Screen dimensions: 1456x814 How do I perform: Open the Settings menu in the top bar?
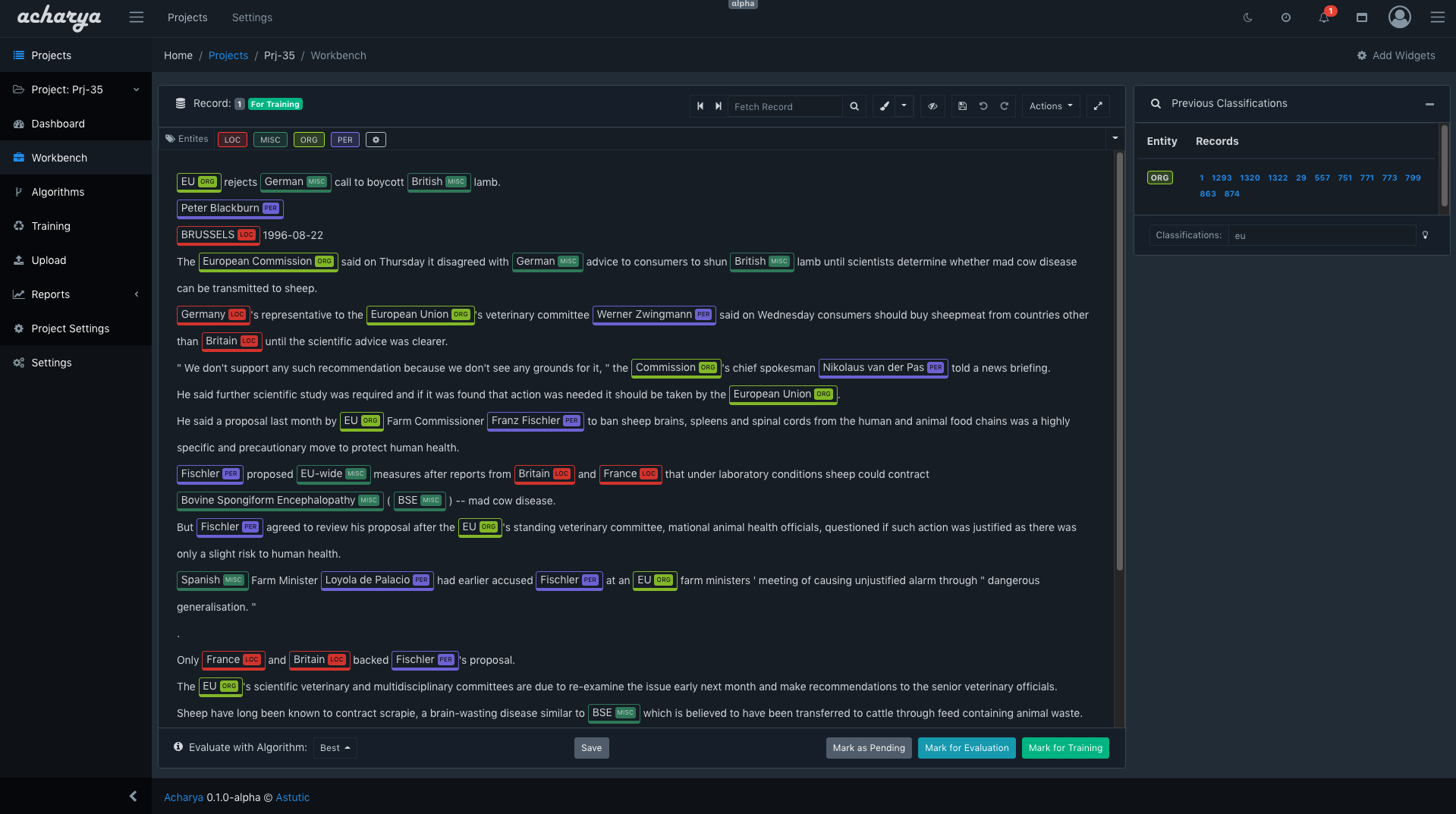252,17
